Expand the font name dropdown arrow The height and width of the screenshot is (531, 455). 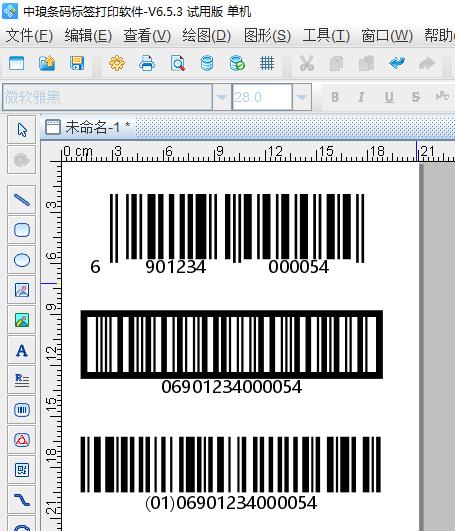[222, 97]
